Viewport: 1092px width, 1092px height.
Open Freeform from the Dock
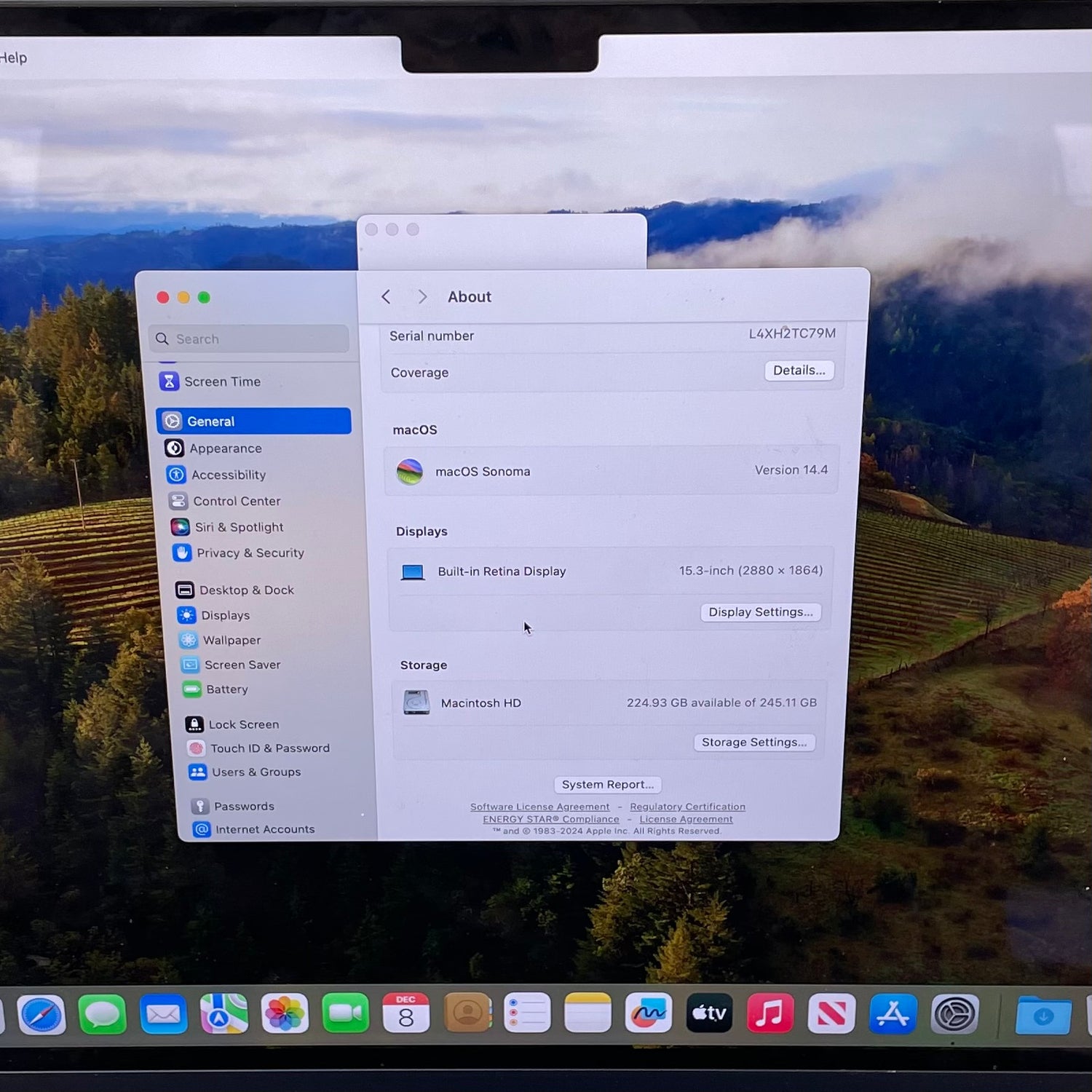tap(648, 1013)
